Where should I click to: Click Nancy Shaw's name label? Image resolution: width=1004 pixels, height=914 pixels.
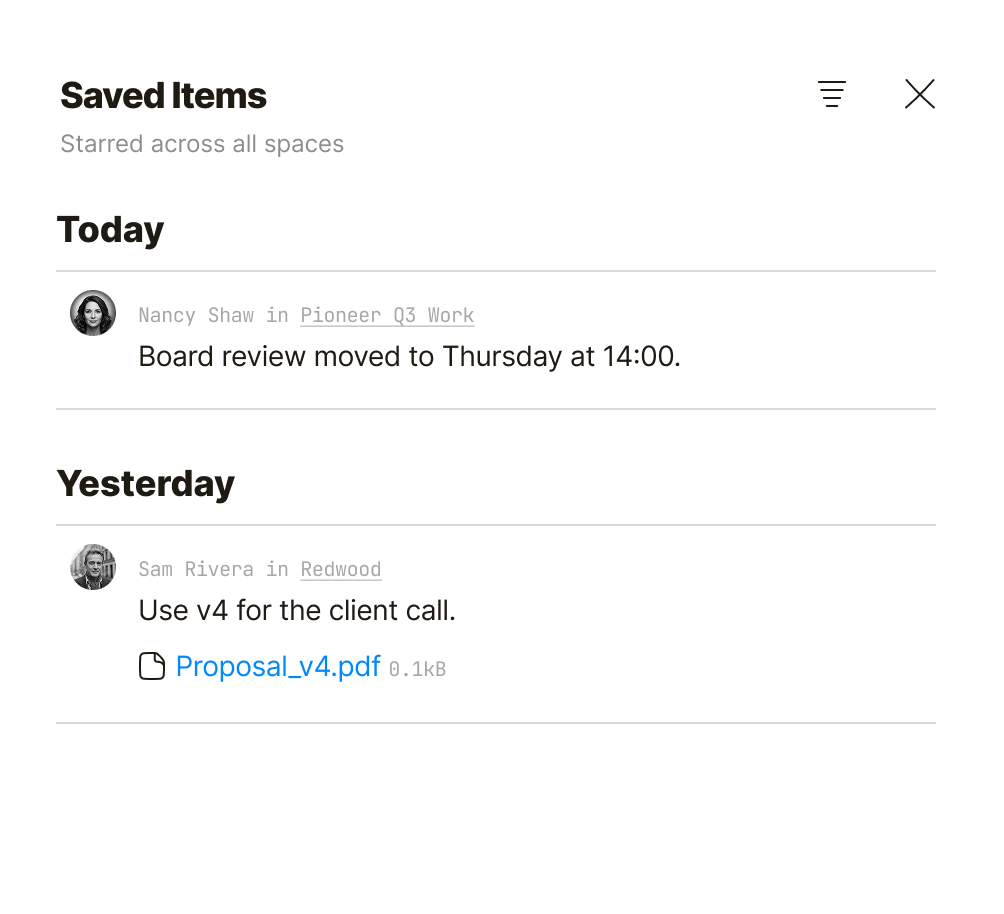click(x=196, y=315)
